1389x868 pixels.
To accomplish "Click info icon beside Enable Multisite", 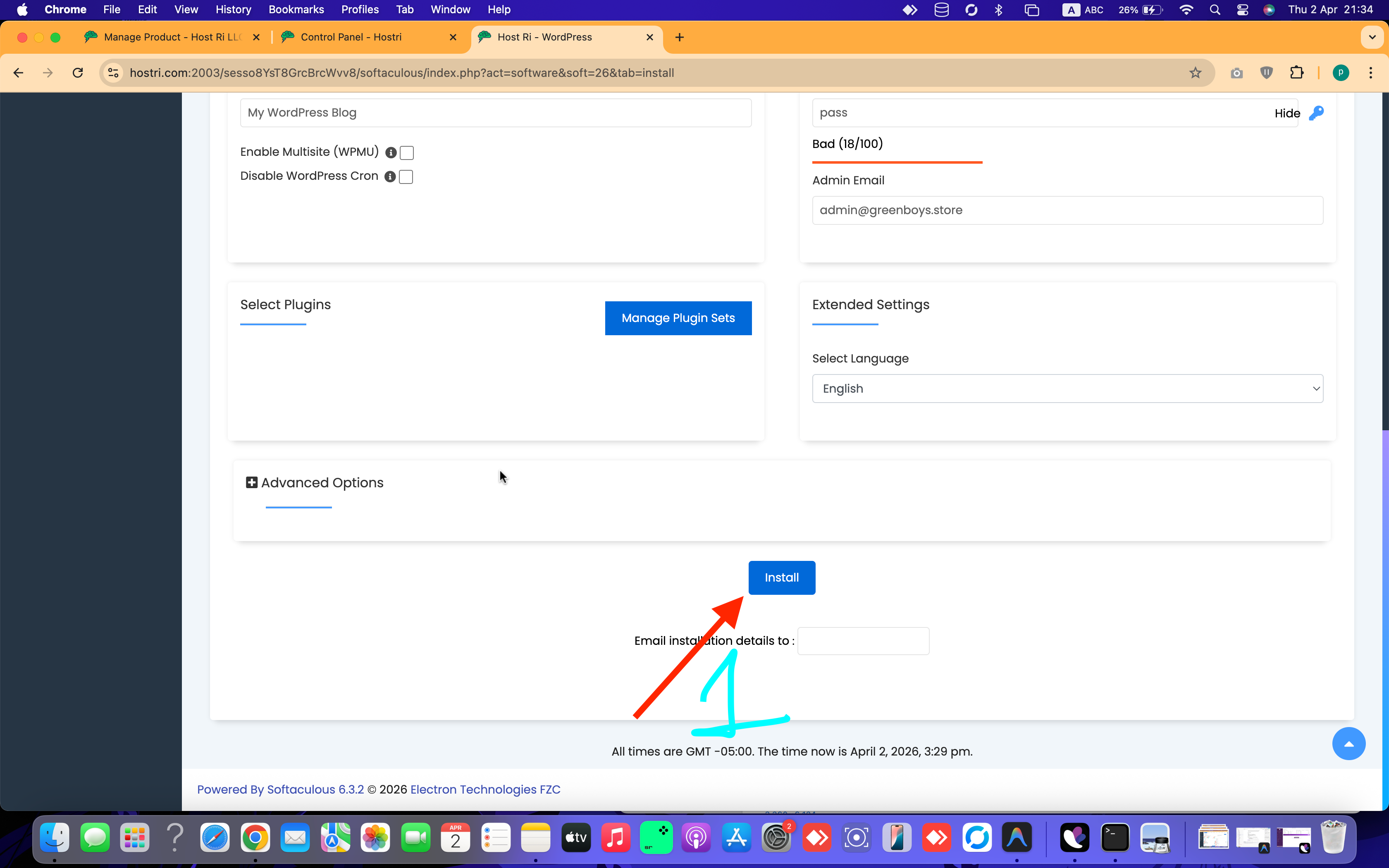I will tap(391, 153).
